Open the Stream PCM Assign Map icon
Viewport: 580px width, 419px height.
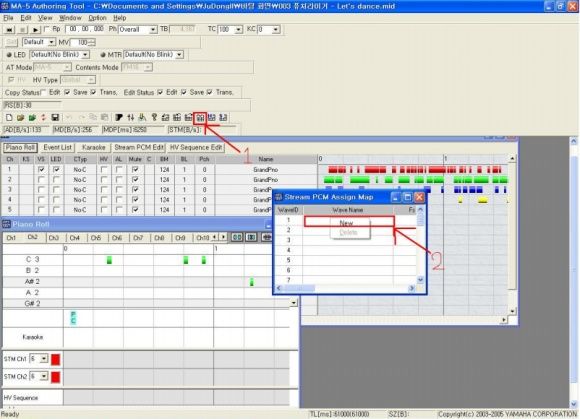(x=200, y=118)
